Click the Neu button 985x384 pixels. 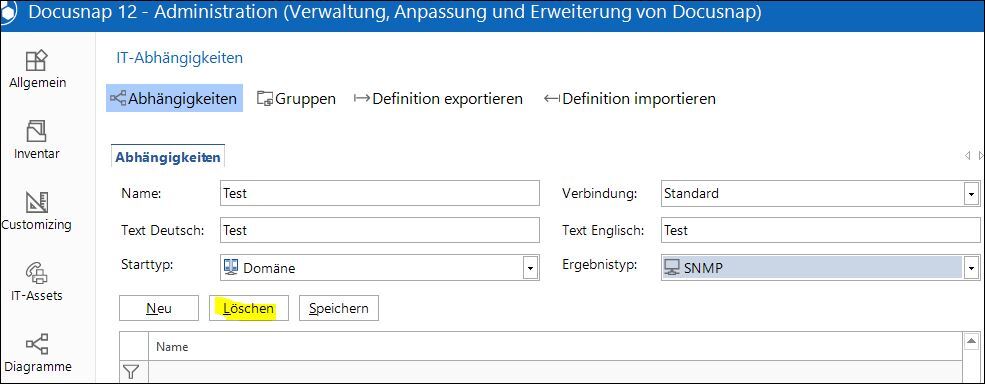[159, 309]
